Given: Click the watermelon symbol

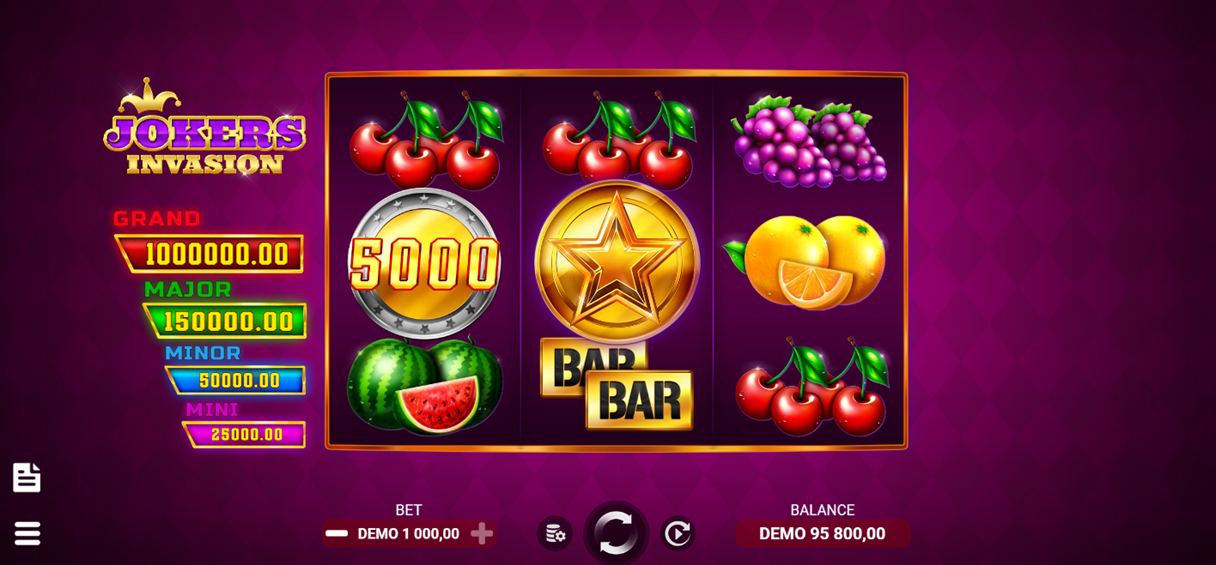Looking at the screenshot, I should pos(424,386).
